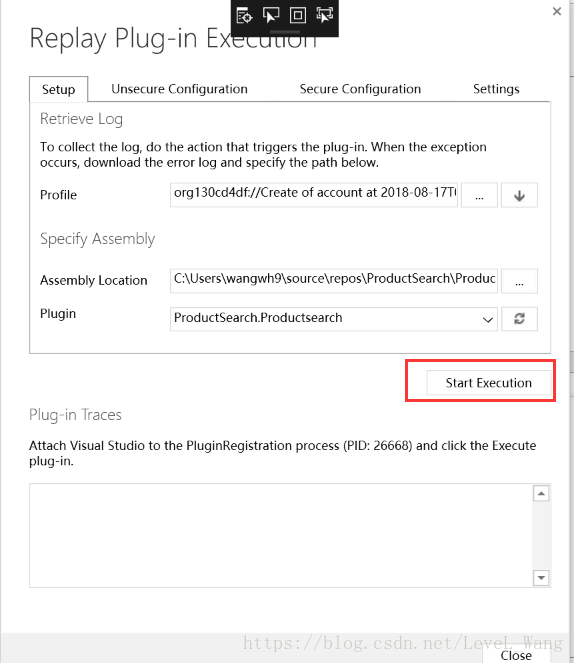Viewport: 574px width, 663px height.
Task: Click the Assembly Location text field
Action: (334, 281)
